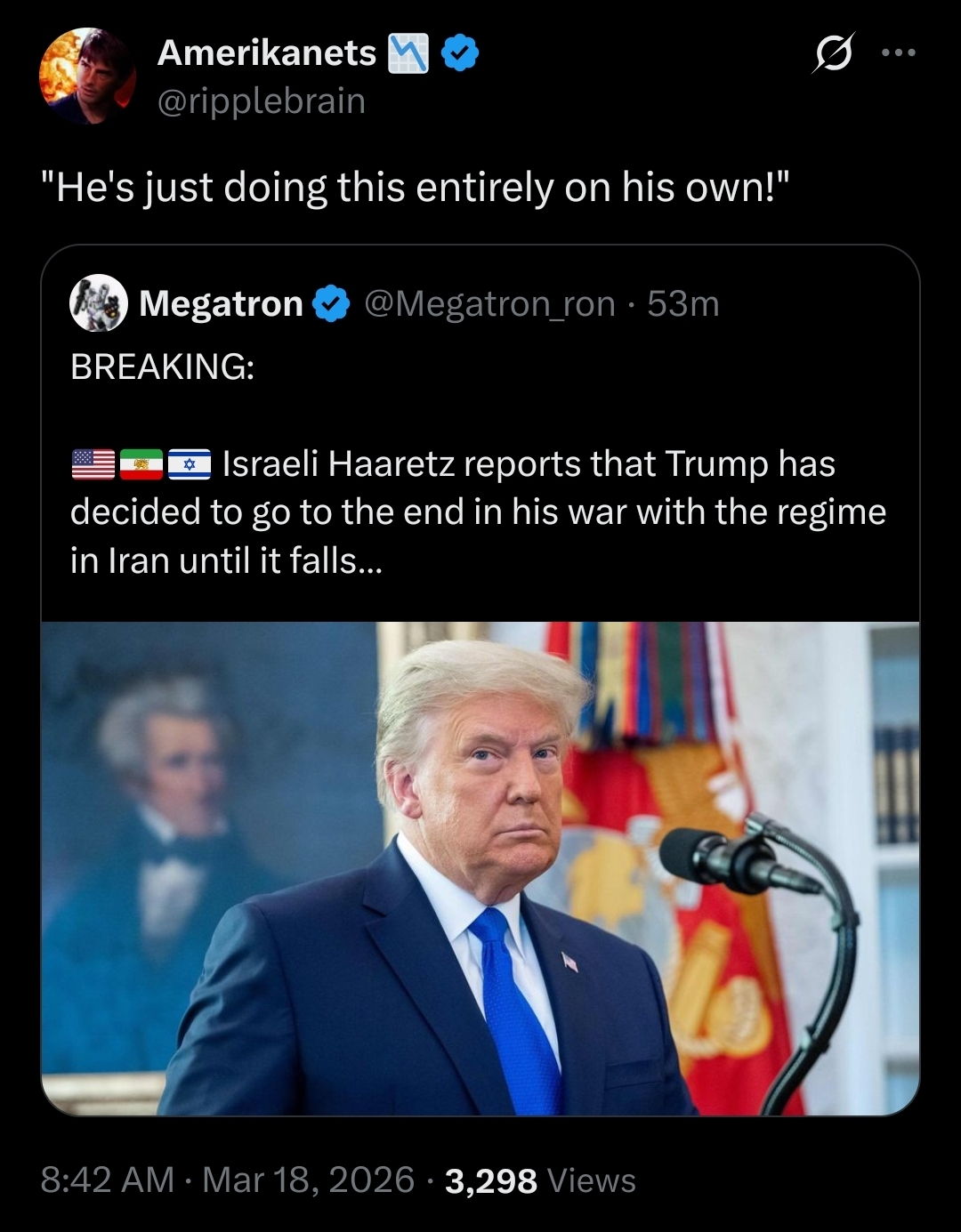This screenshot has width=961, height=1232.
Task: Click Megatron's verified checkmark badge
Action: coord(332,304)
